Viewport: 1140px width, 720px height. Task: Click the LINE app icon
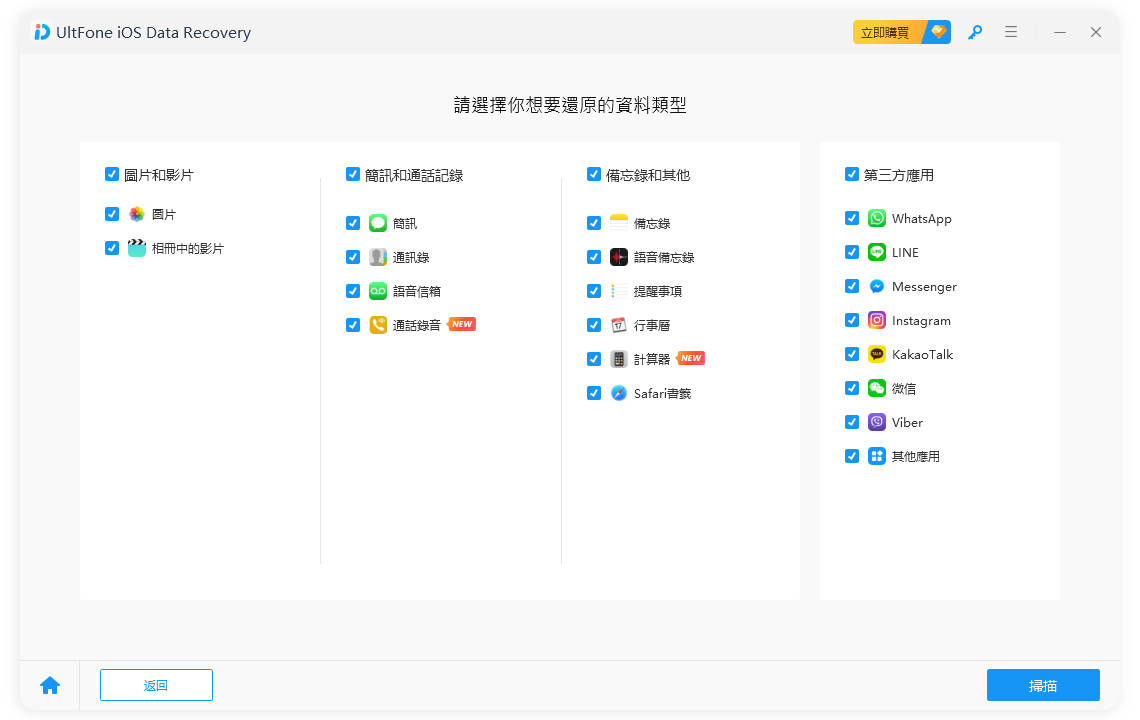tap(876, 252)
